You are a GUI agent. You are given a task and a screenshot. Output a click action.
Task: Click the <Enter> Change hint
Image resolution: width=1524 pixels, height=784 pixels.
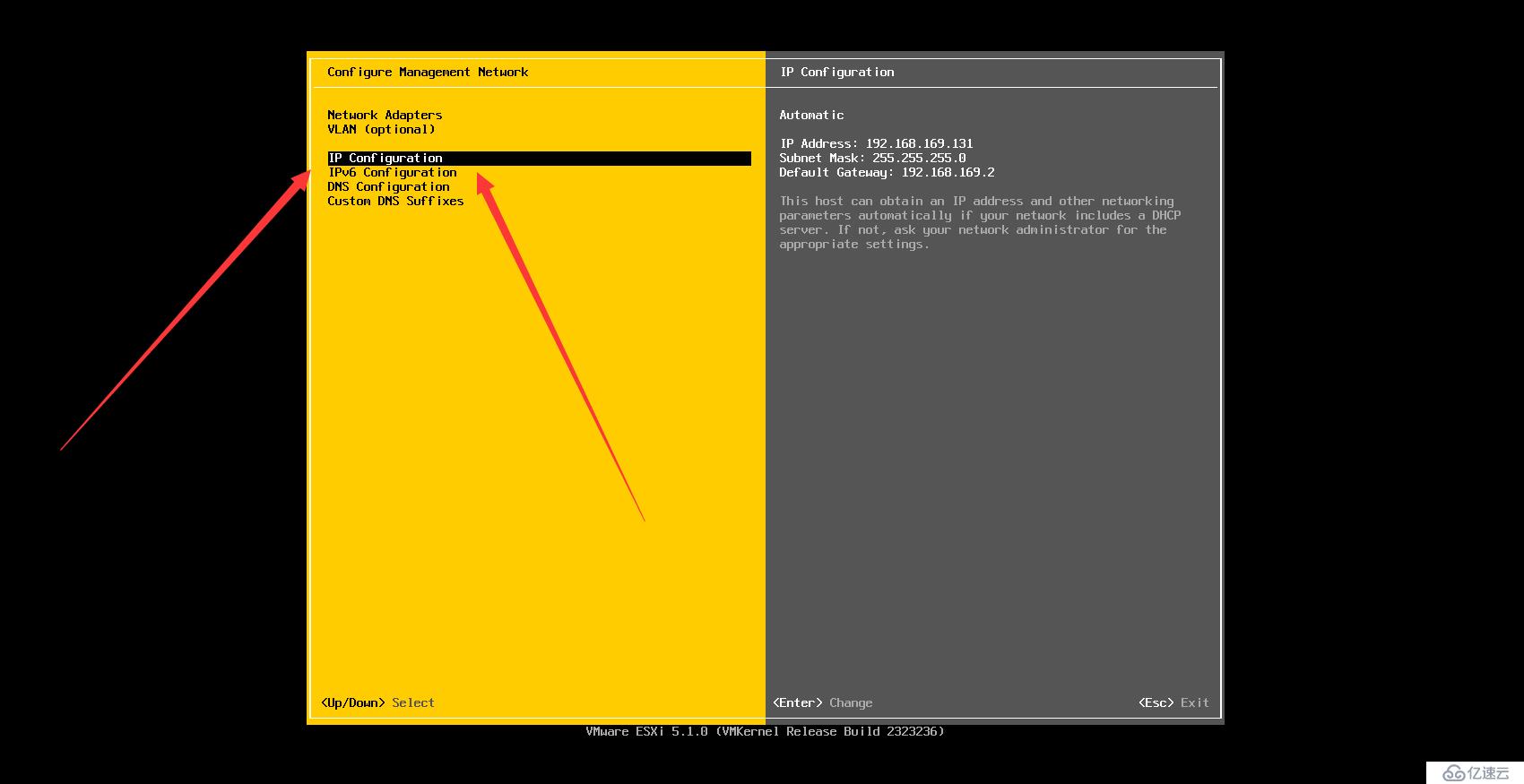[822, 702]
